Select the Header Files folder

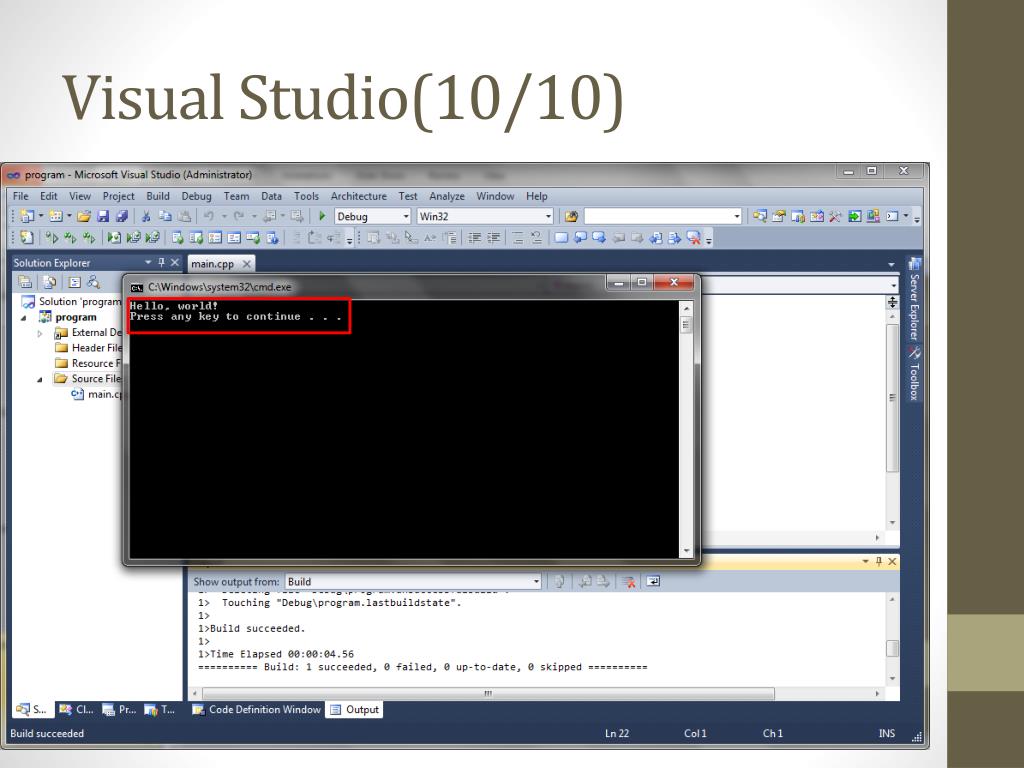point(89,348)
